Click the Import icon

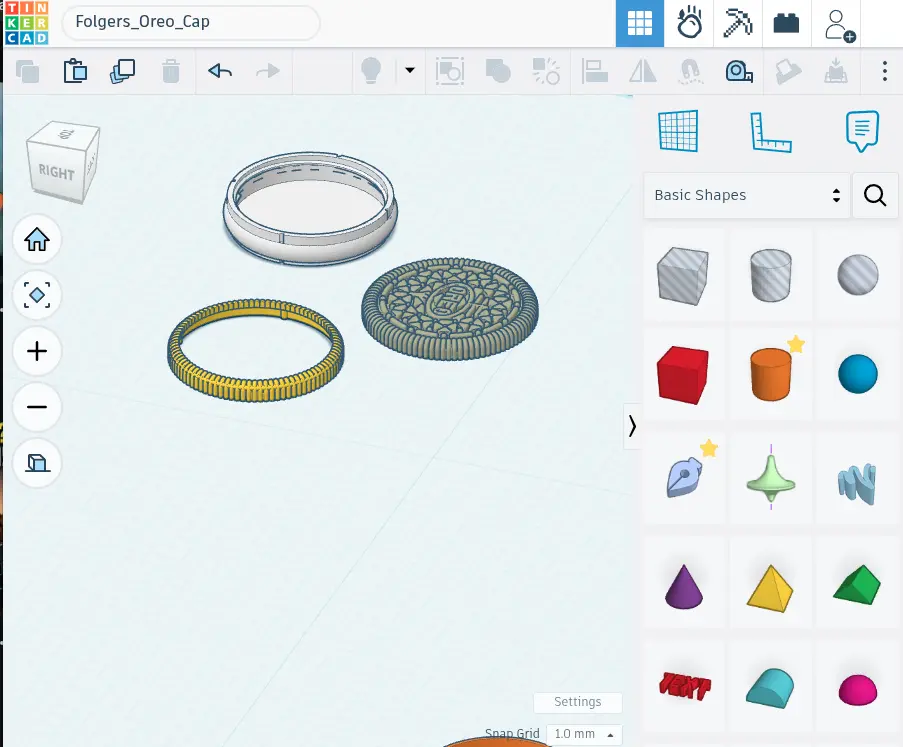click(x=788, y=71)
